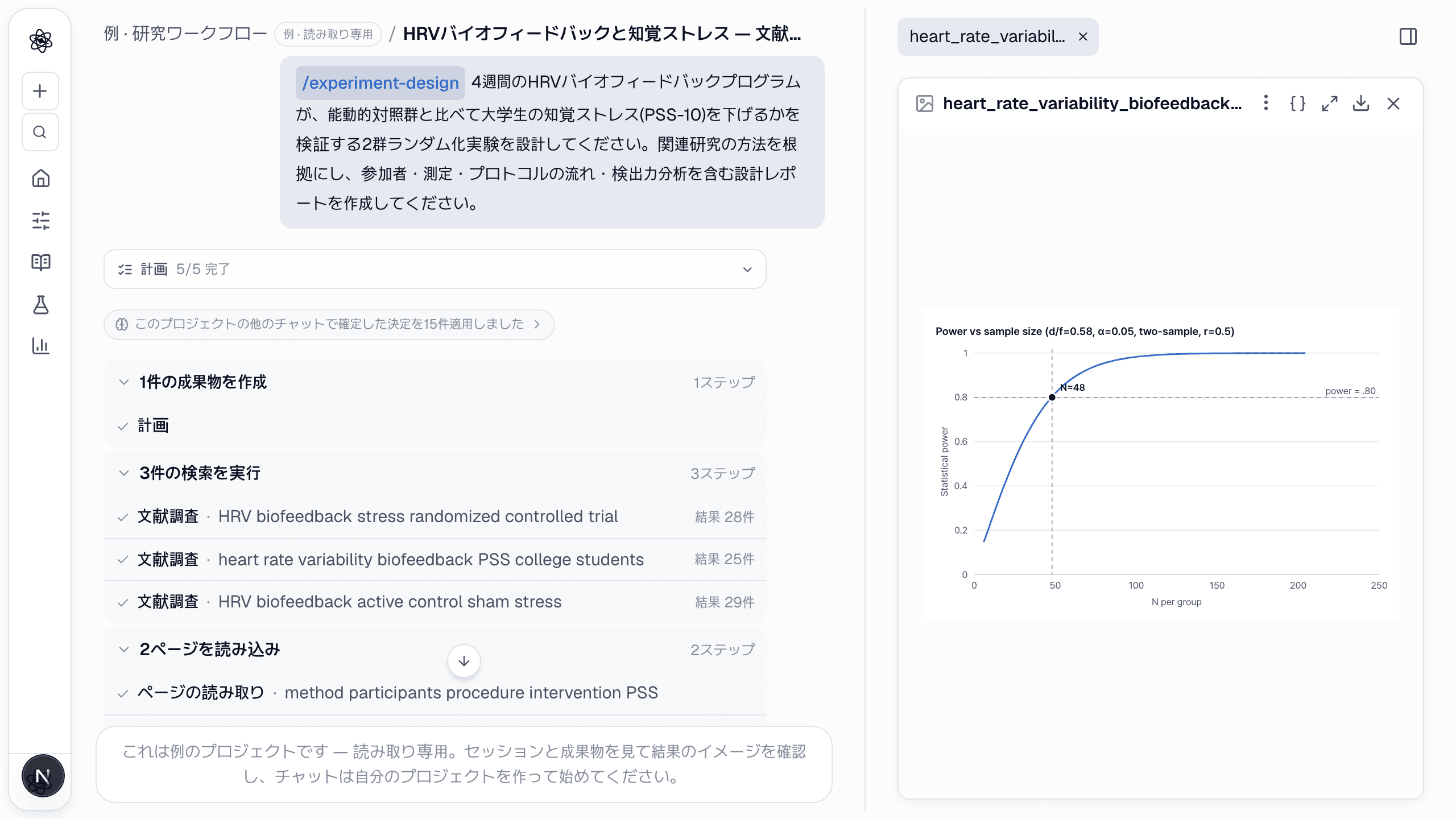1456x819 pixels.
Task: Close the heart_rate_variabil... tab
Action: pos(1083,37)
